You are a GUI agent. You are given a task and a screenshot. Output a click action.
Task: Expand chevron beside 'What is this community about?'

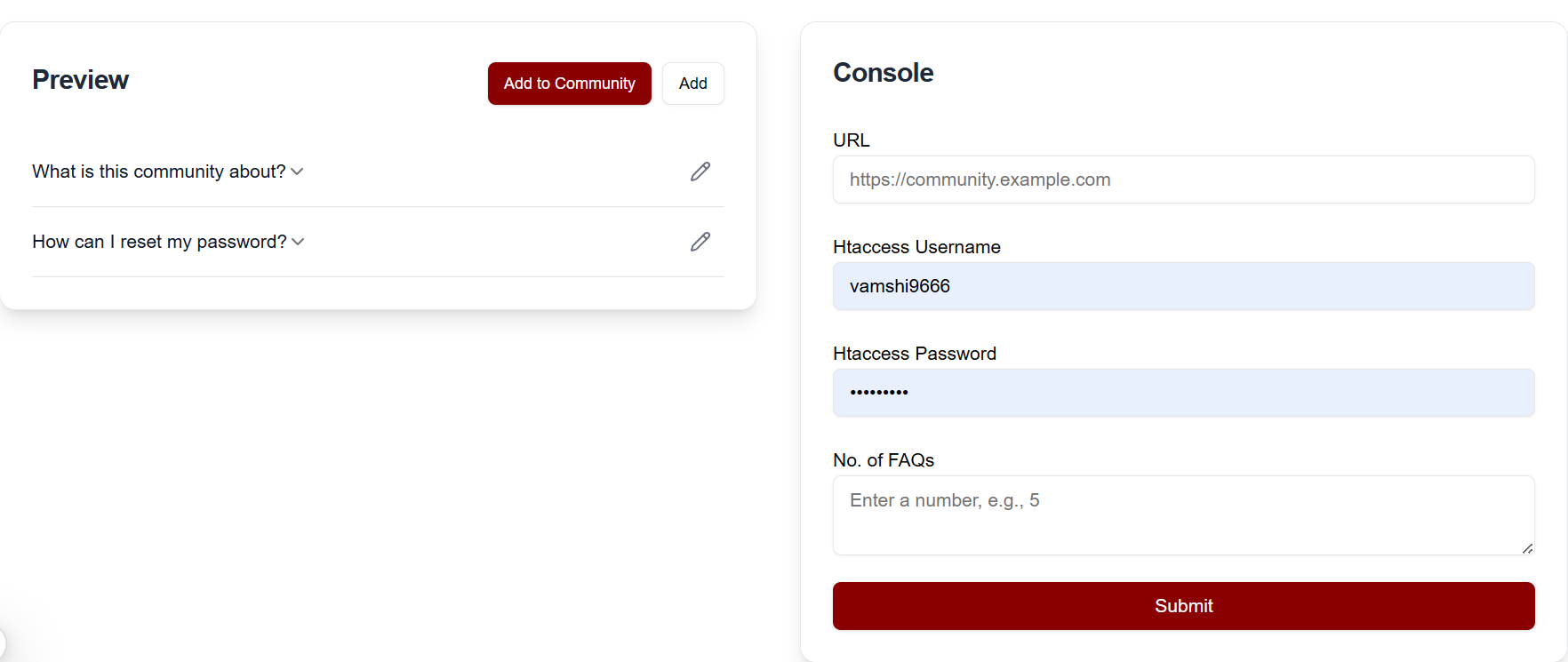pos(297,171)
